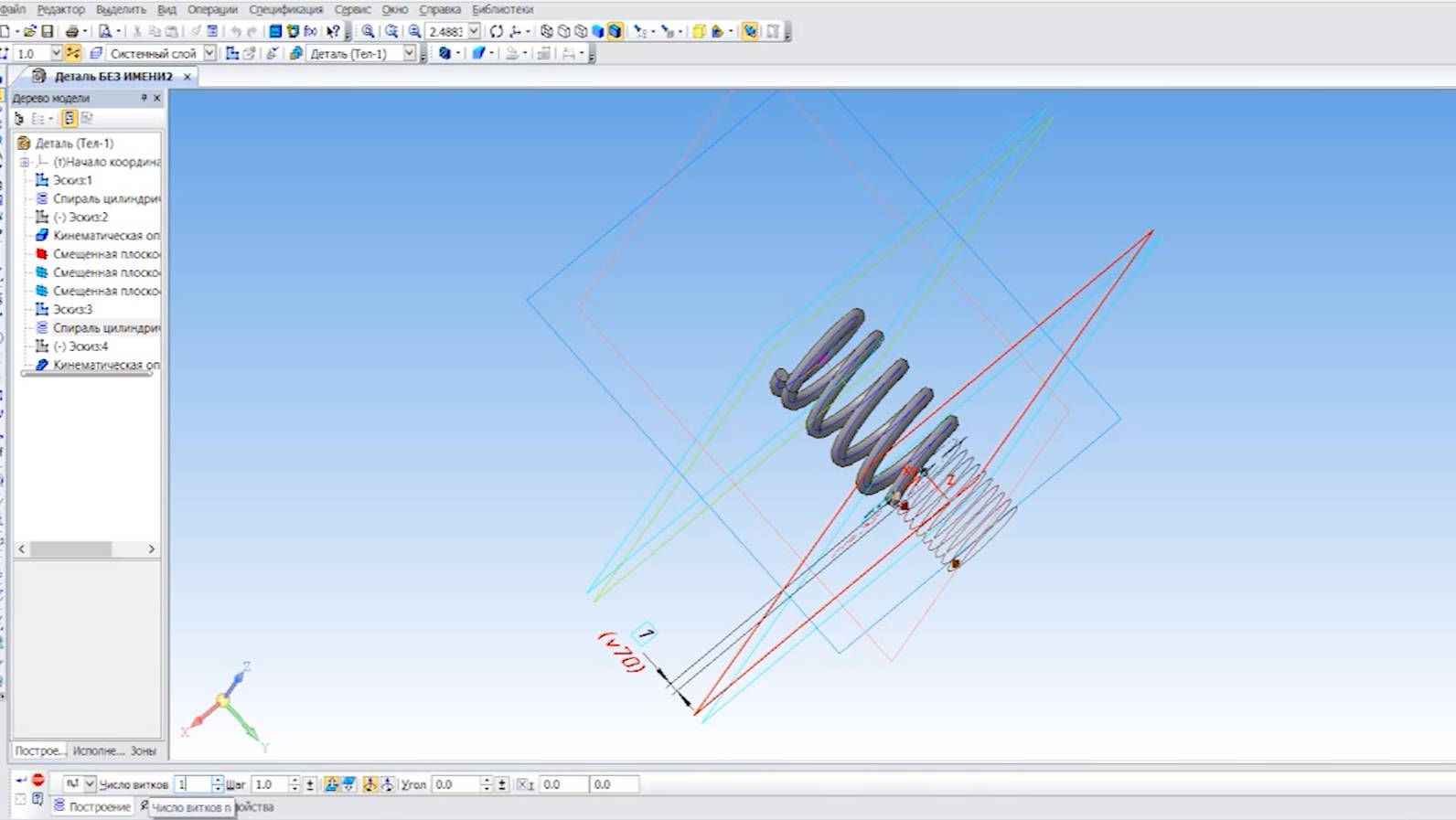Toggle the highlighted upward build direction button
Viewport: 1456px width, 820px height.
point(332,784)
